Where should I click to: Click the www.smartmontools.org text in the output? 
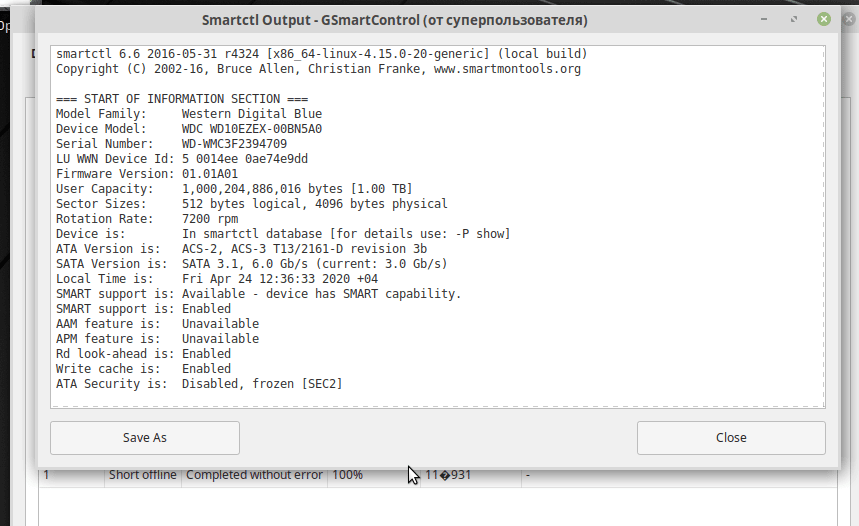[x=507, y=69]
